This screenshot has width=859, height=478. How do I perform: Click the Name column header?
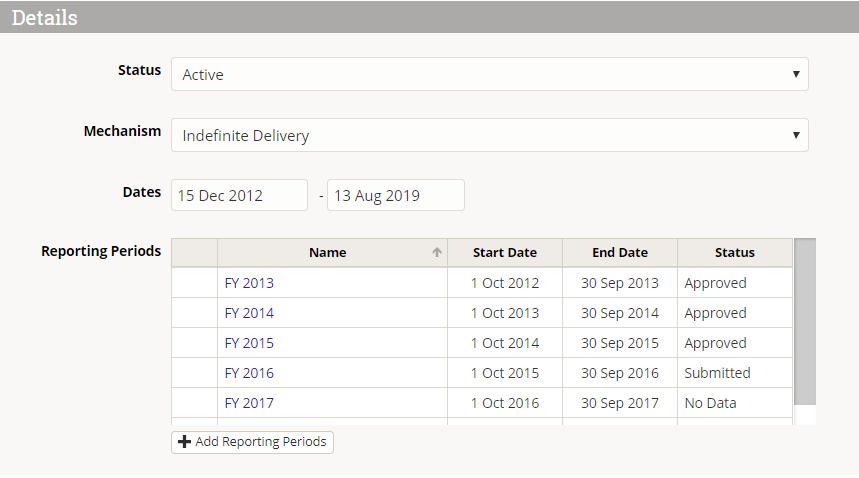pyautogui.click(x=328, y=253)
